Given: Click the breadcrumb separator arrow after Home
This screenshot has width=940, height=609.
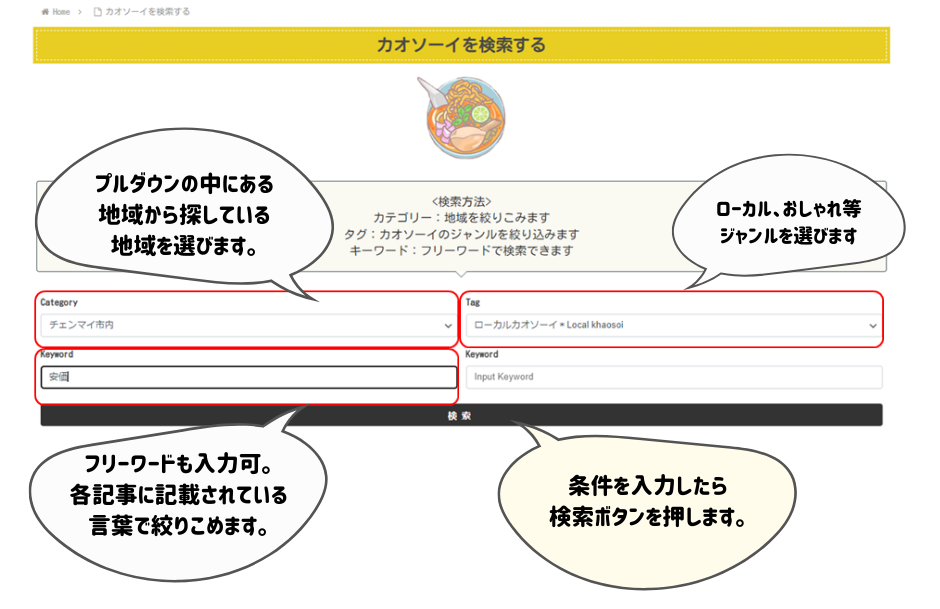Looking at the screenshot, I should coord(79,12).
